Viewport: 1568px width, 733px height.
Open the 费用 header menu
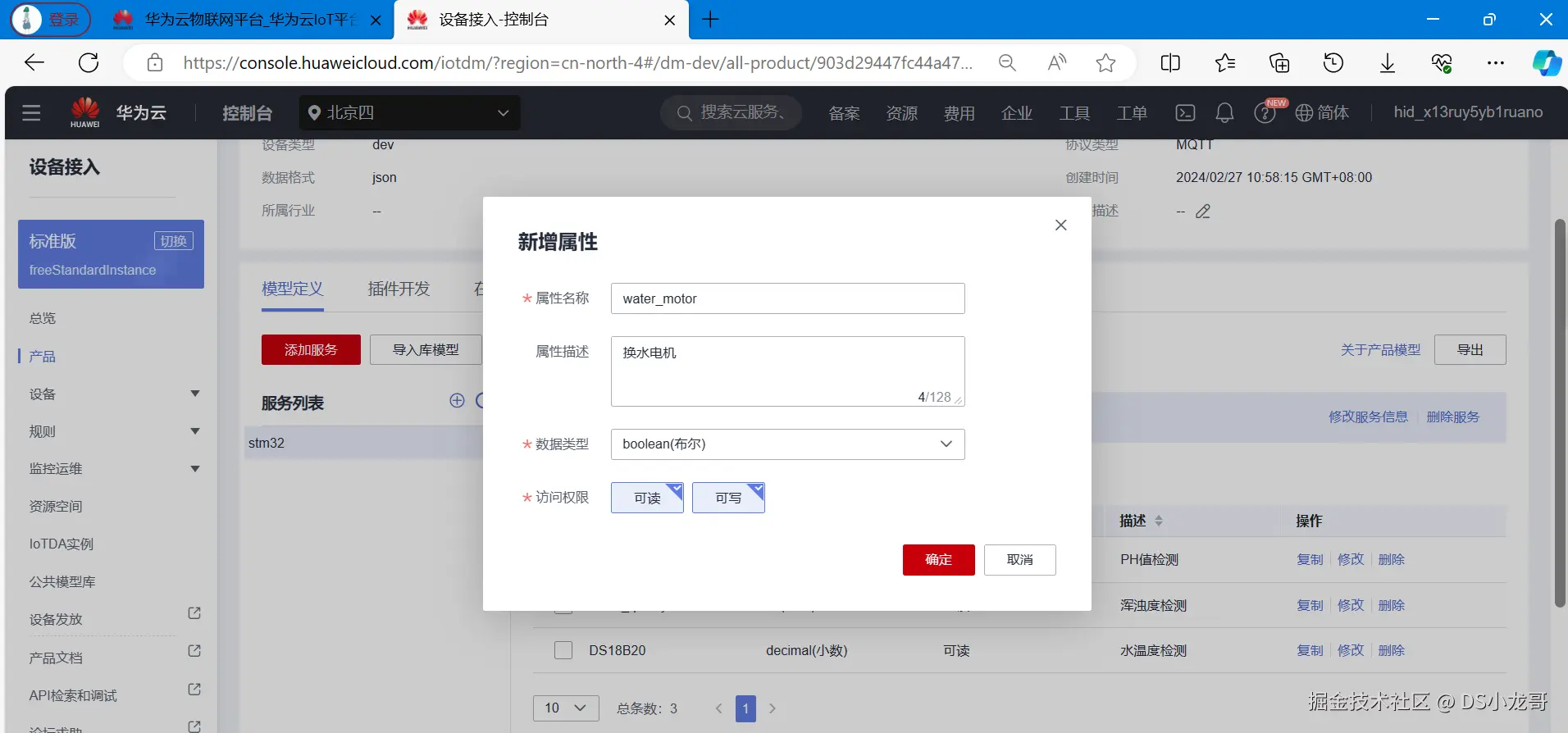click(959, 113)
